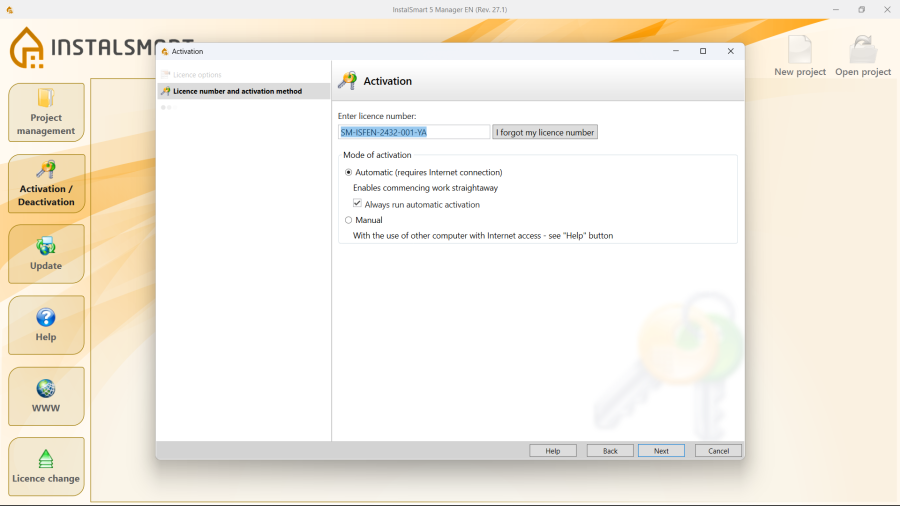Click 'Enter licence number:' label text

(x=377, y=116)
